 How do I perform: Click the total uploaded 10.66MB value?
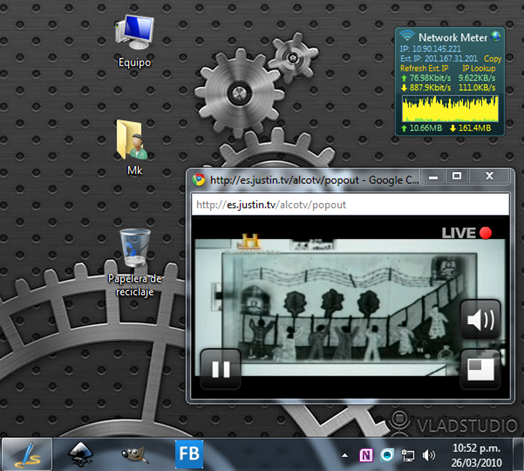[426, 128]
